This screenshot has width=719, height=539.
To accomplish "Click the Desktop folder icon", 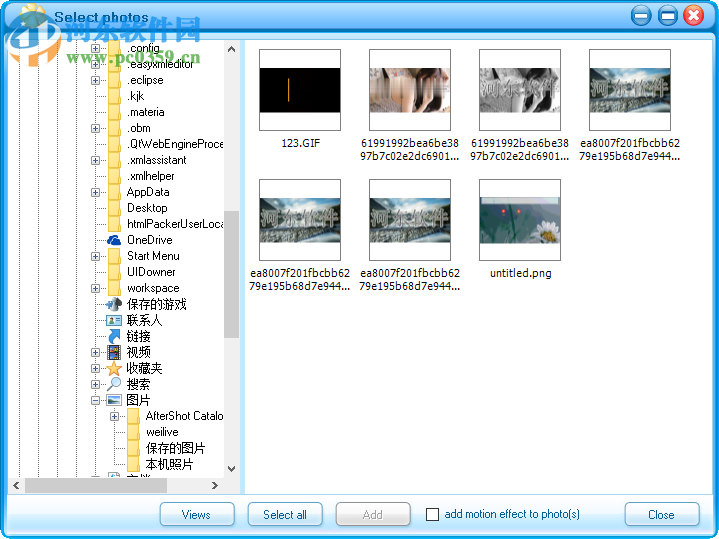I will (x=114, y=208).
